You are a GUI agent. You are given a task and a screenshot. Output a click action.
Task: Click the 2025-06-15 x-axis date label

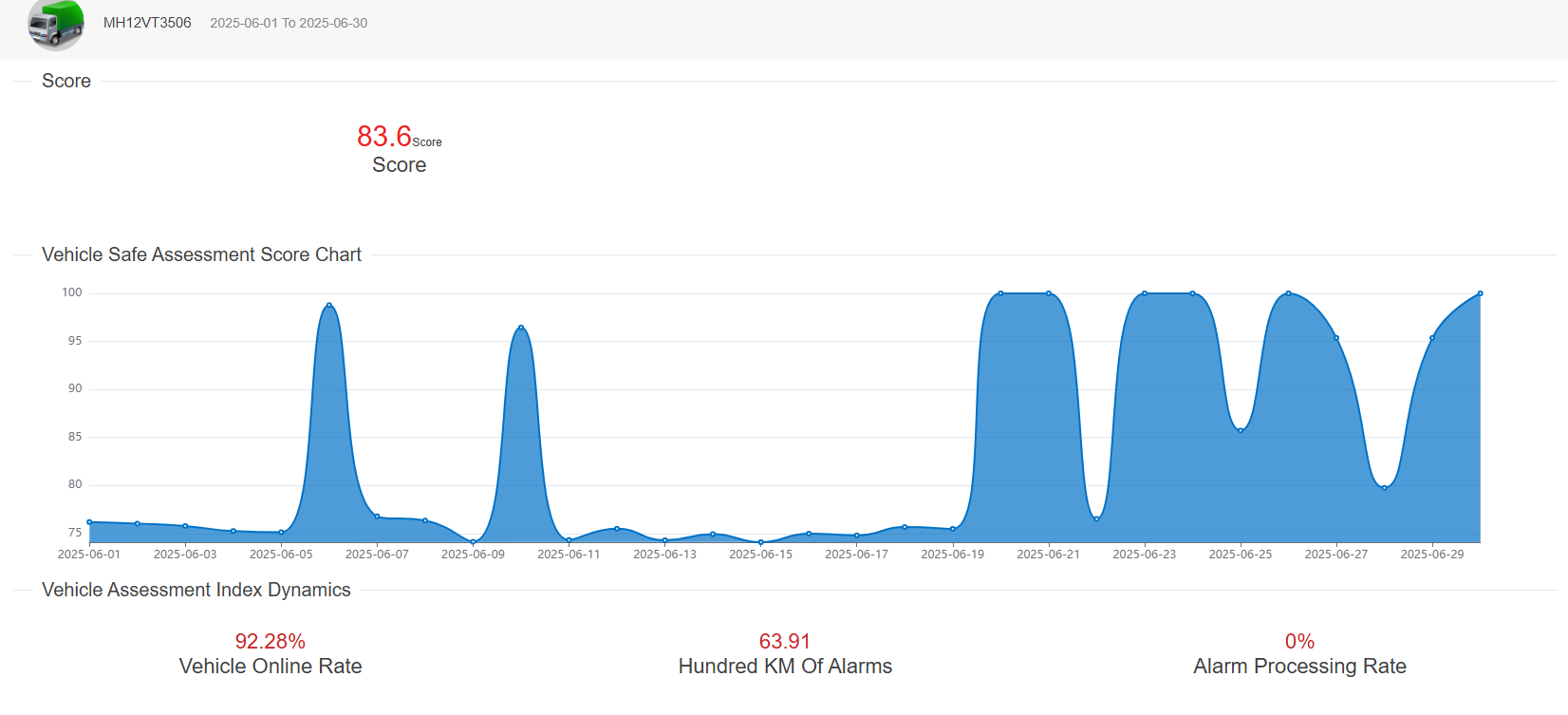coord(760,555)
